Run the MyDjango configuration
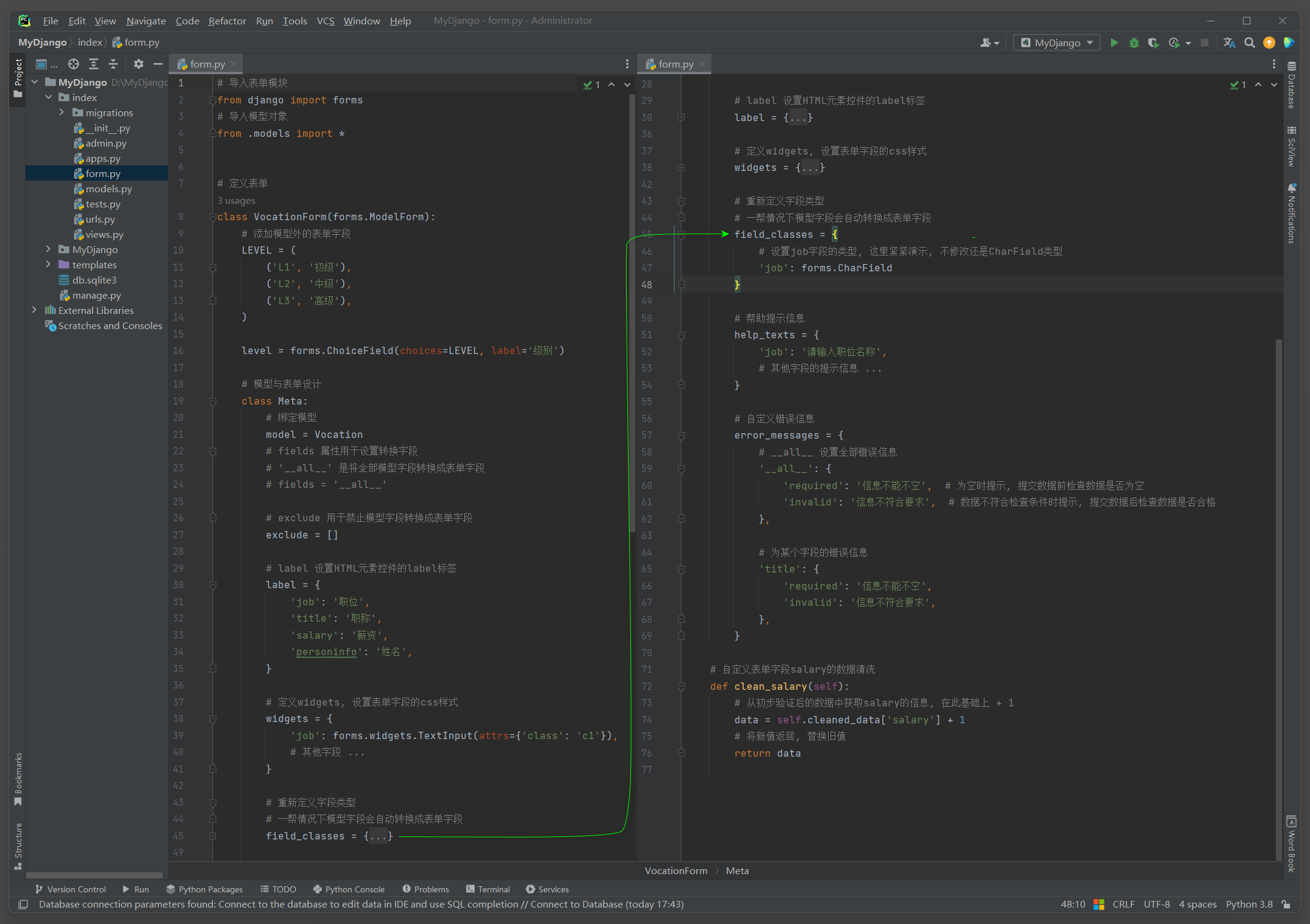The width and height of the screenshot is (1310, 924). (1114, 43)
